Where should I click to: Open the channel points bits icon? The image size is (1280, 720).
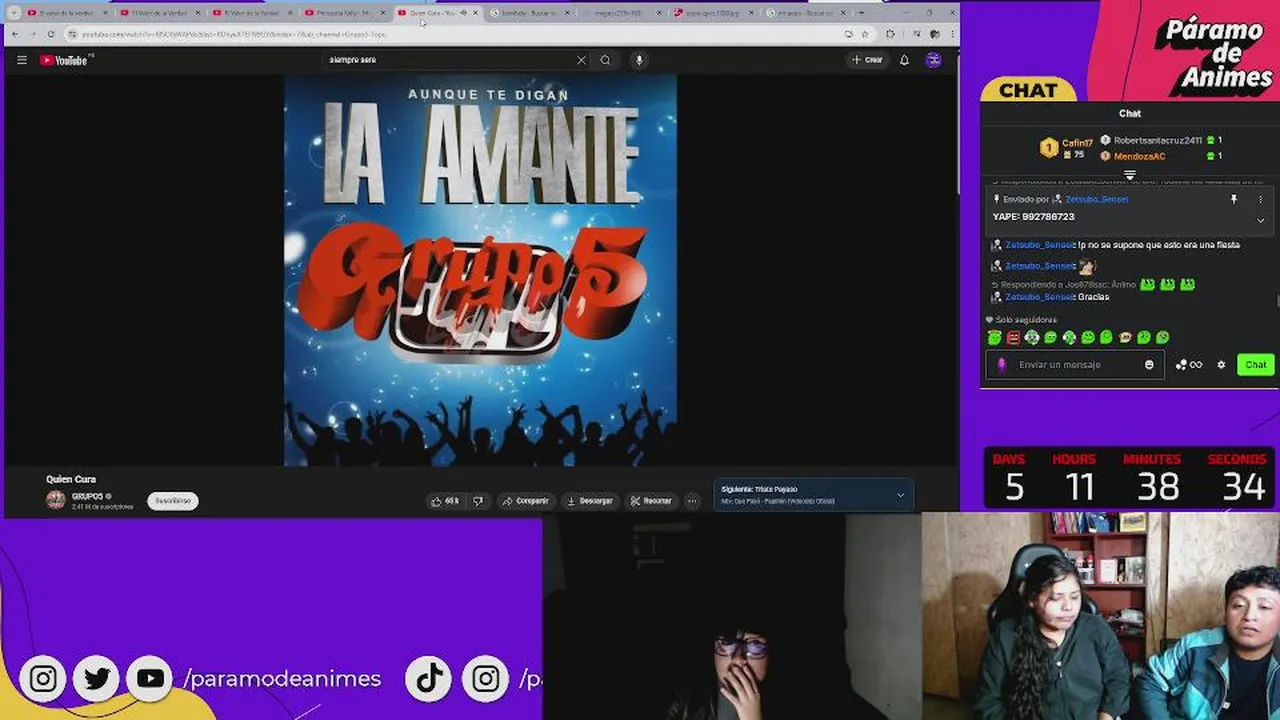point(1188,365)
